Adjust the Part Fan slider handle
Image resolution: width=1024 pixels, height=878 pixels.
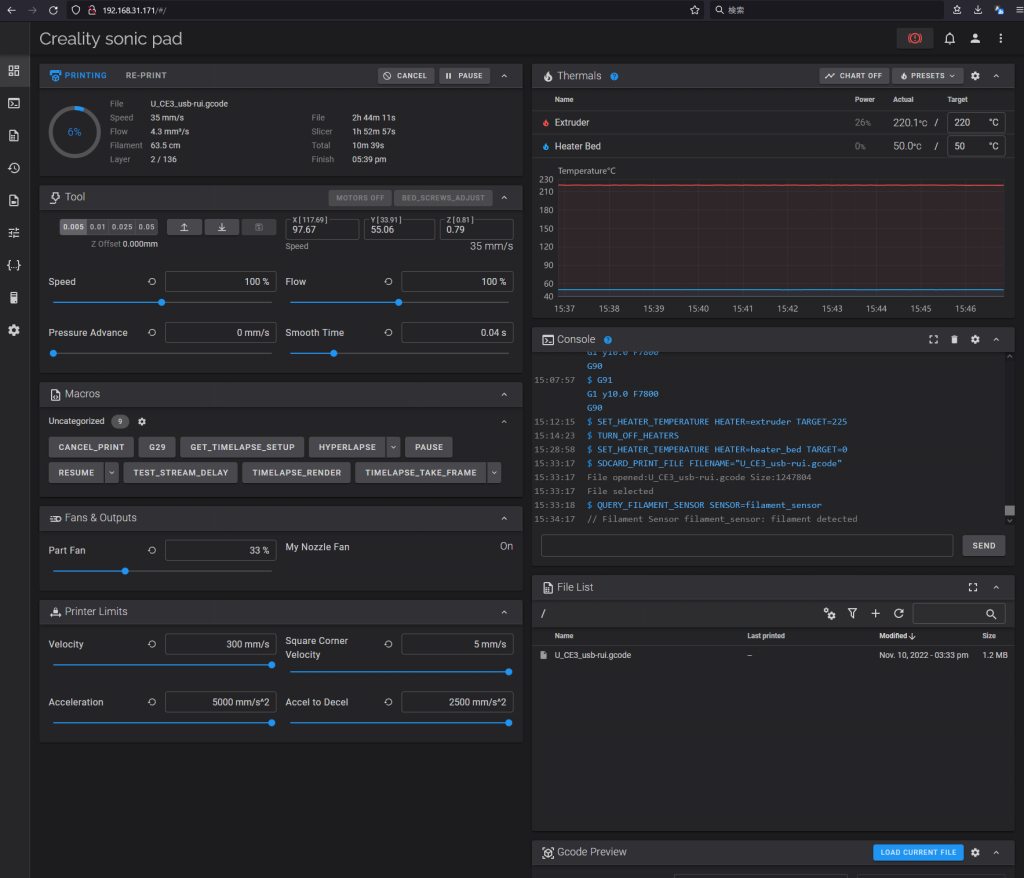tap(125, 571)
